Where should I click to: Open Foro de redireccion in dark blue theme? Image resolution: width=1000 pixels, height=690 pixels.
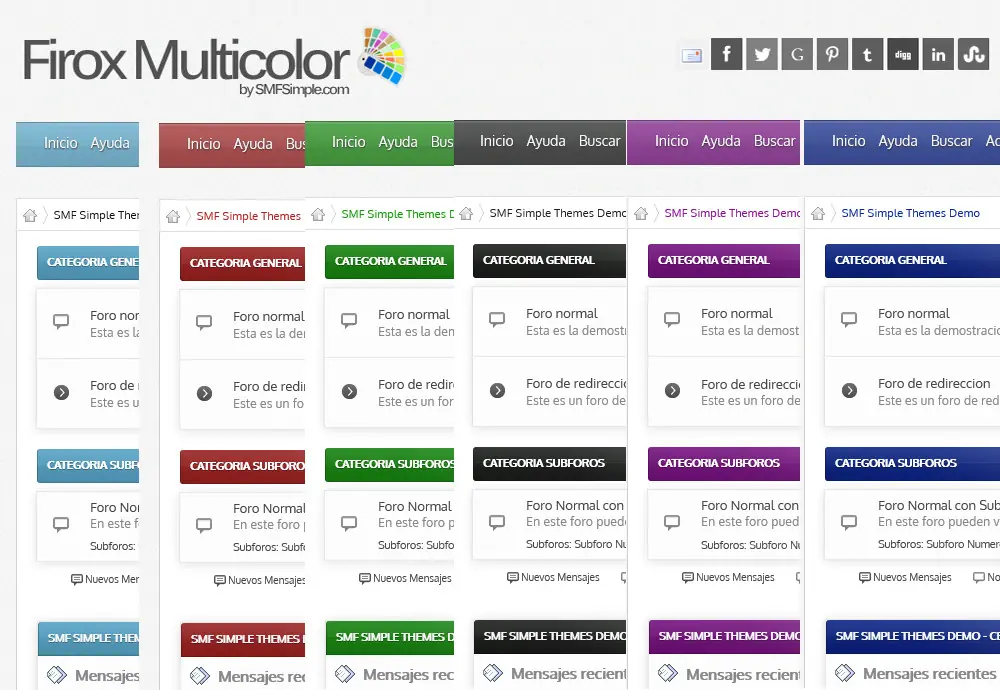point(934,384)
